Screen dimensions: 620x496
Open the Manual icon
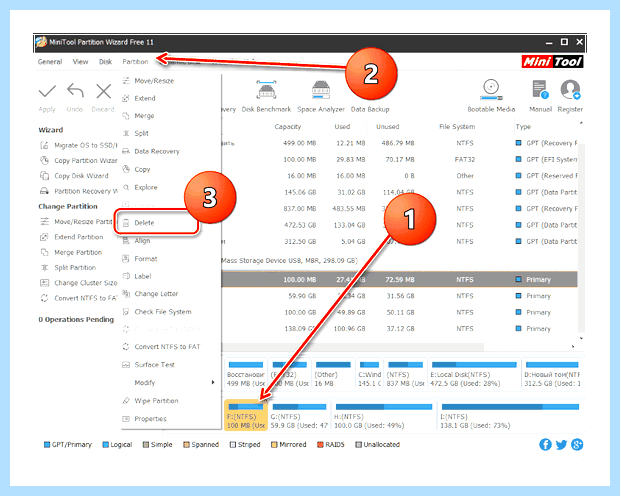[540, 89]
